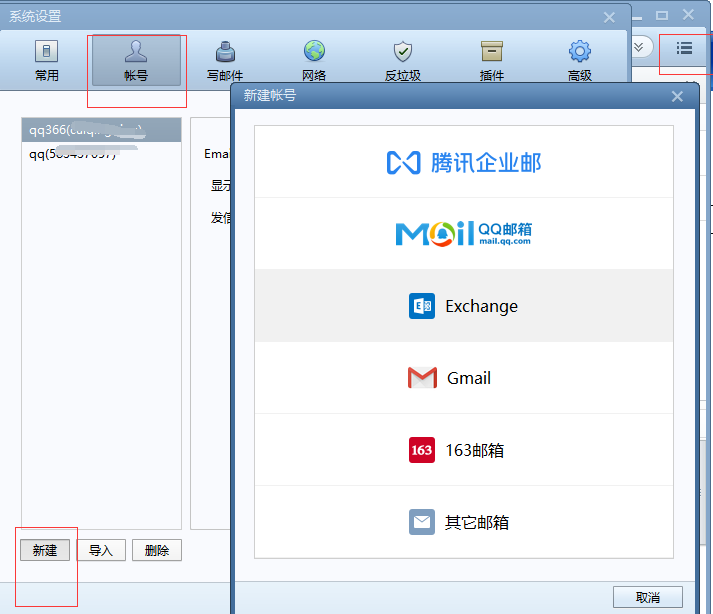Open the 常用 general settings tab
The width and height of the screenshot is (713, 614).
(46, 60)
